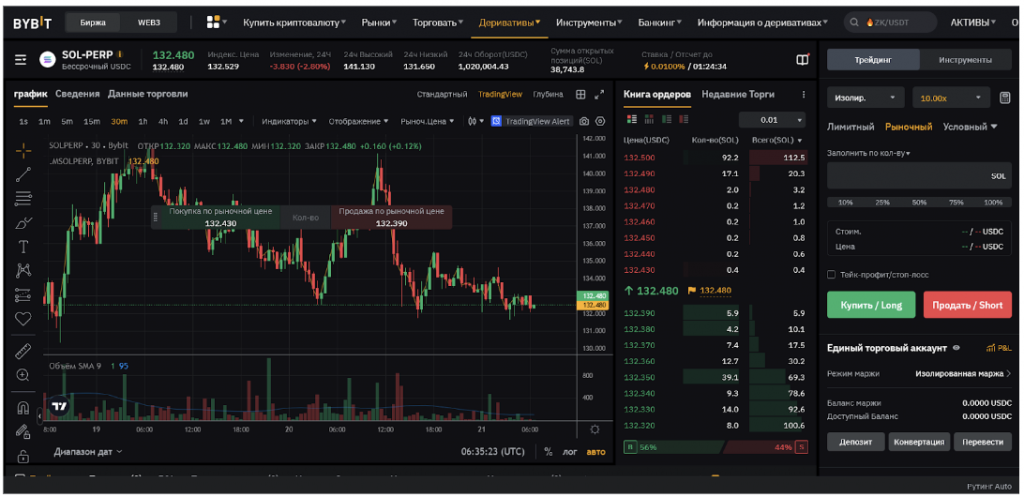This screenshot has width=1024, height=497.
Task: Select the trend line drawing tool
Action: (x=24, y=174)
